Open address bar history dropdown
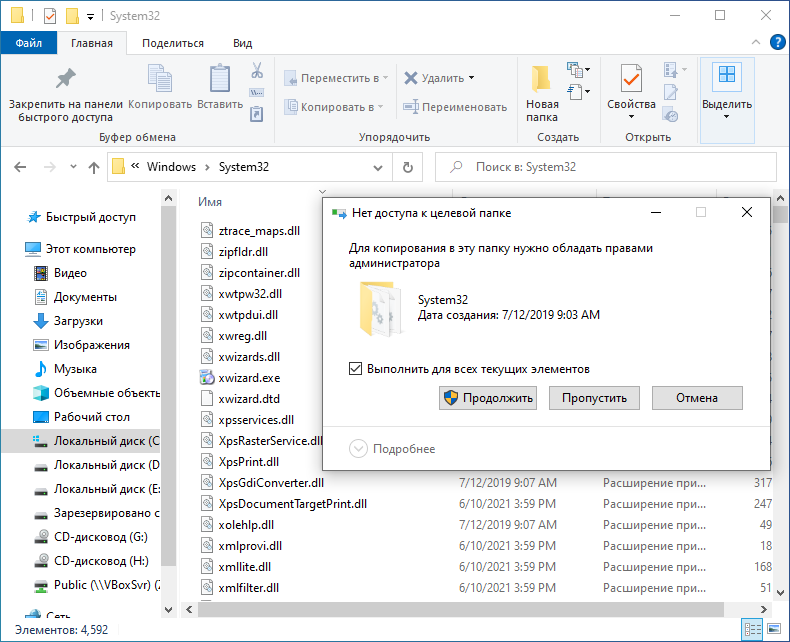The height and width of the screenshot is (642, 790). pyautogui.click(x=378, y=167)
